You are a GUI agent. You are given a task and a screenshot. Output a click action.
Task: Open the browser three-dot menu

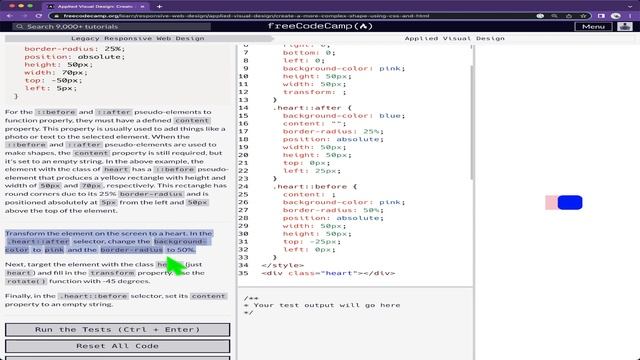(x=631, y=16)
